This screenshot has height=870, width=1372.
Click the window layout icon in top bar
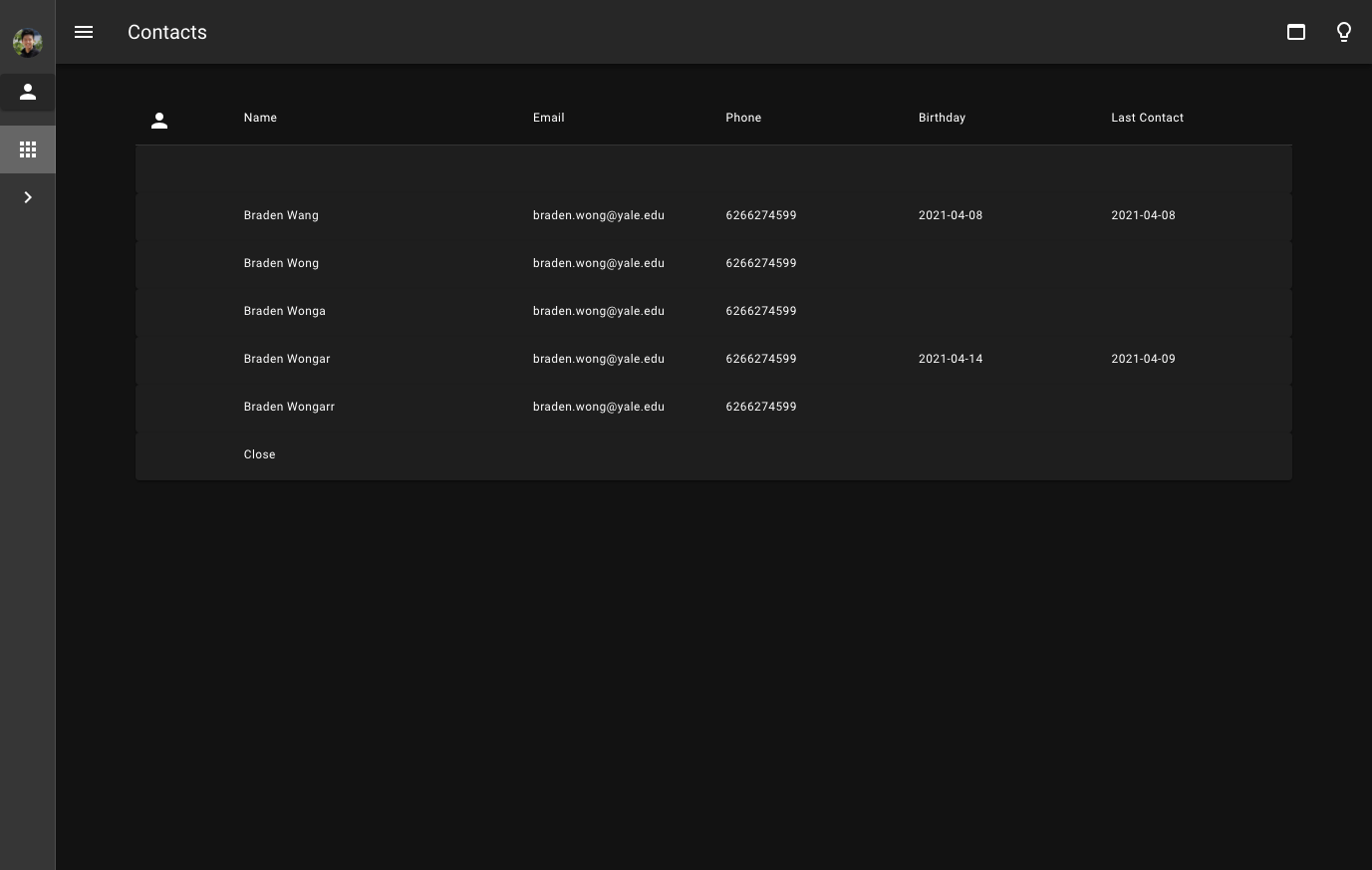1296,32
